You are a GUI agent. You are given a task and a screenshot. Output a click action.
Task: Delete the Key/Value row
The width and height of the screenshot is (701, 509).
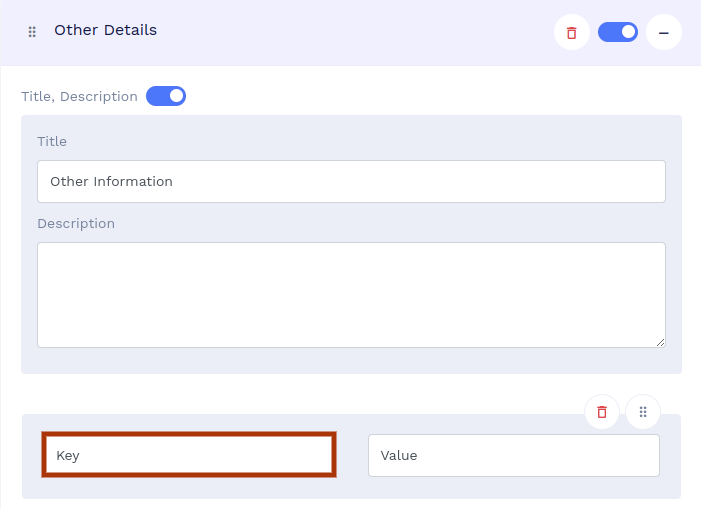(x=602, y=411)
